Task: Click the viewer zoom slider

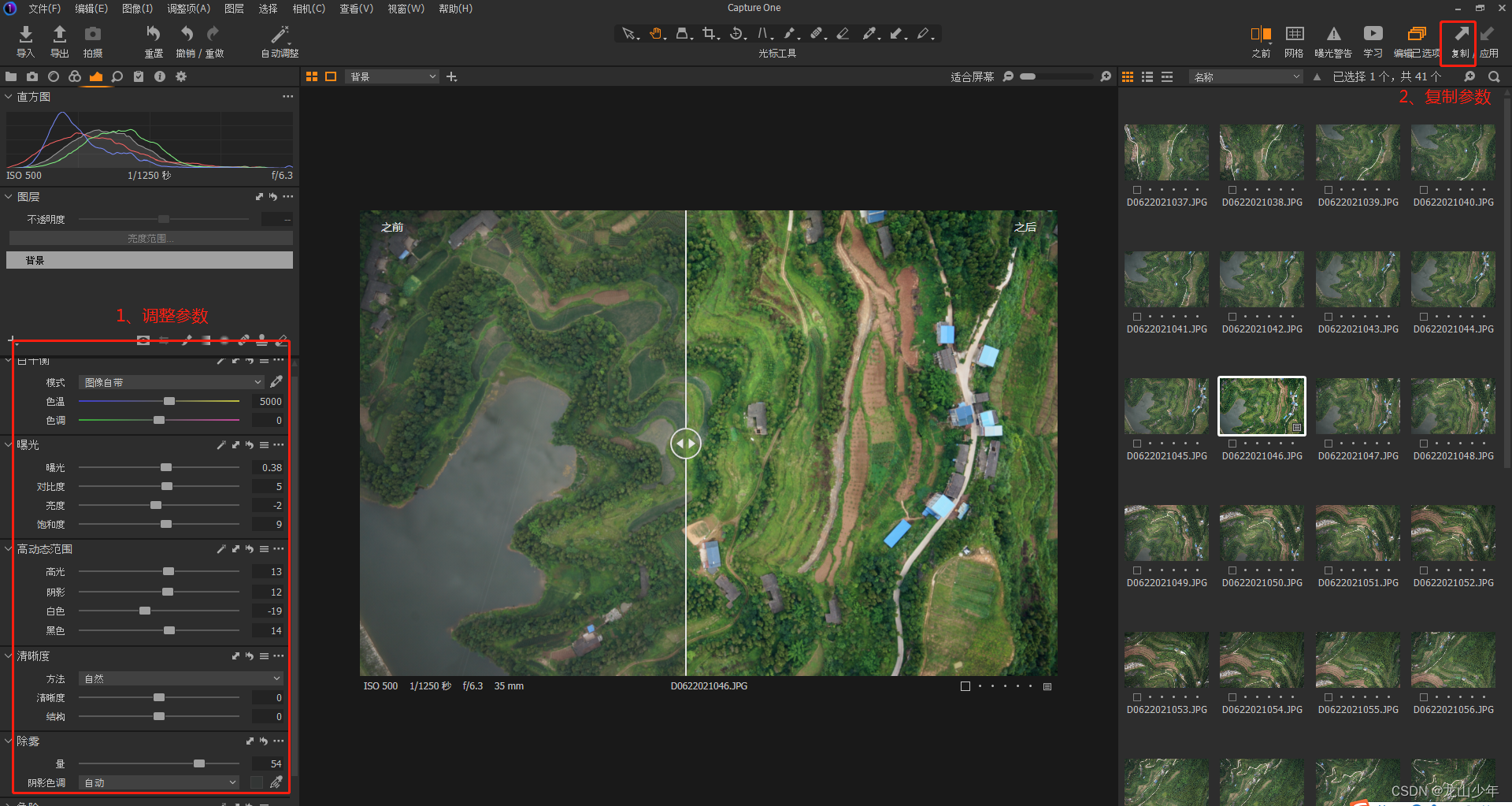Action: [1054, 76]
